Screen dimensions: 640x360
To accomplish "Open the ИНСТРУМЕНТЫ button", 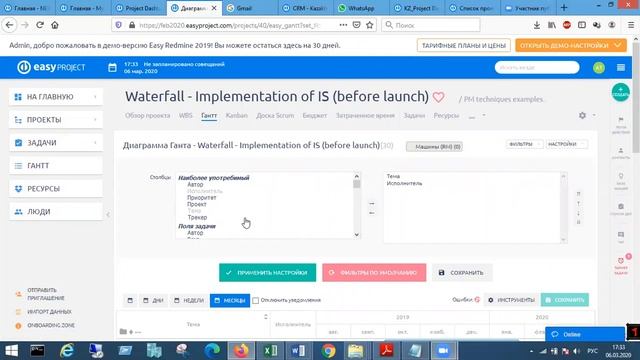I will tap(511, 300).
